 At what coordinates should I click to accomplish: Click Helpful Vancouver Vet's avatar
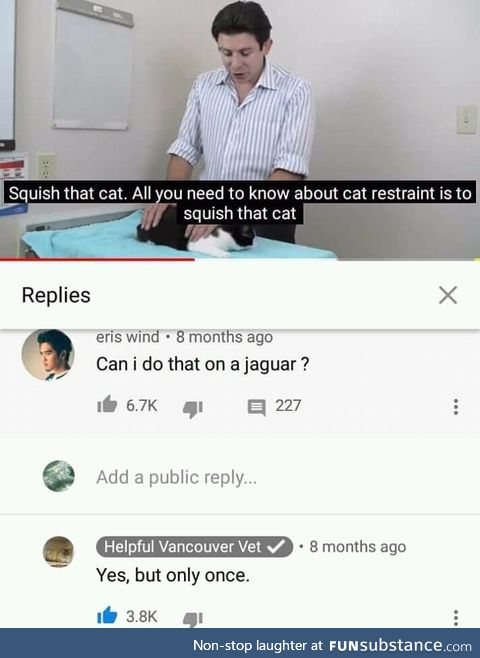[x=59, y=552]
